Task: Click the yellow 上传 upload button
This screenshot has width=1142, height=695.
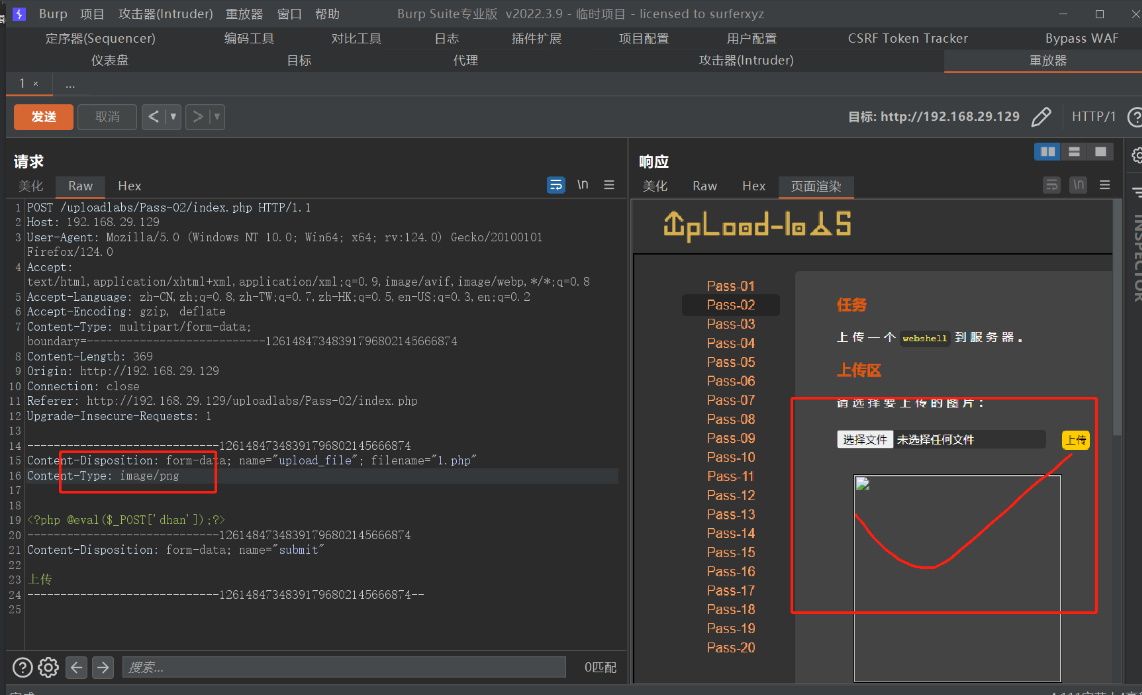Action: [x=1075, y=440]
